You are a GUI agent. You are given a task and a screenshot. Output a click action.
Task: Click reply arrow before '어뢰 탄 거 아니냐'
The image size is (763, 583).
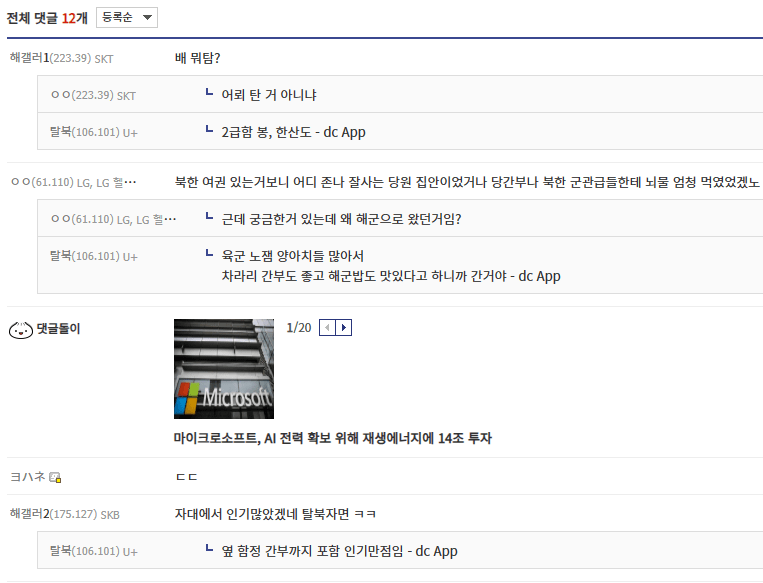[209, 93]
